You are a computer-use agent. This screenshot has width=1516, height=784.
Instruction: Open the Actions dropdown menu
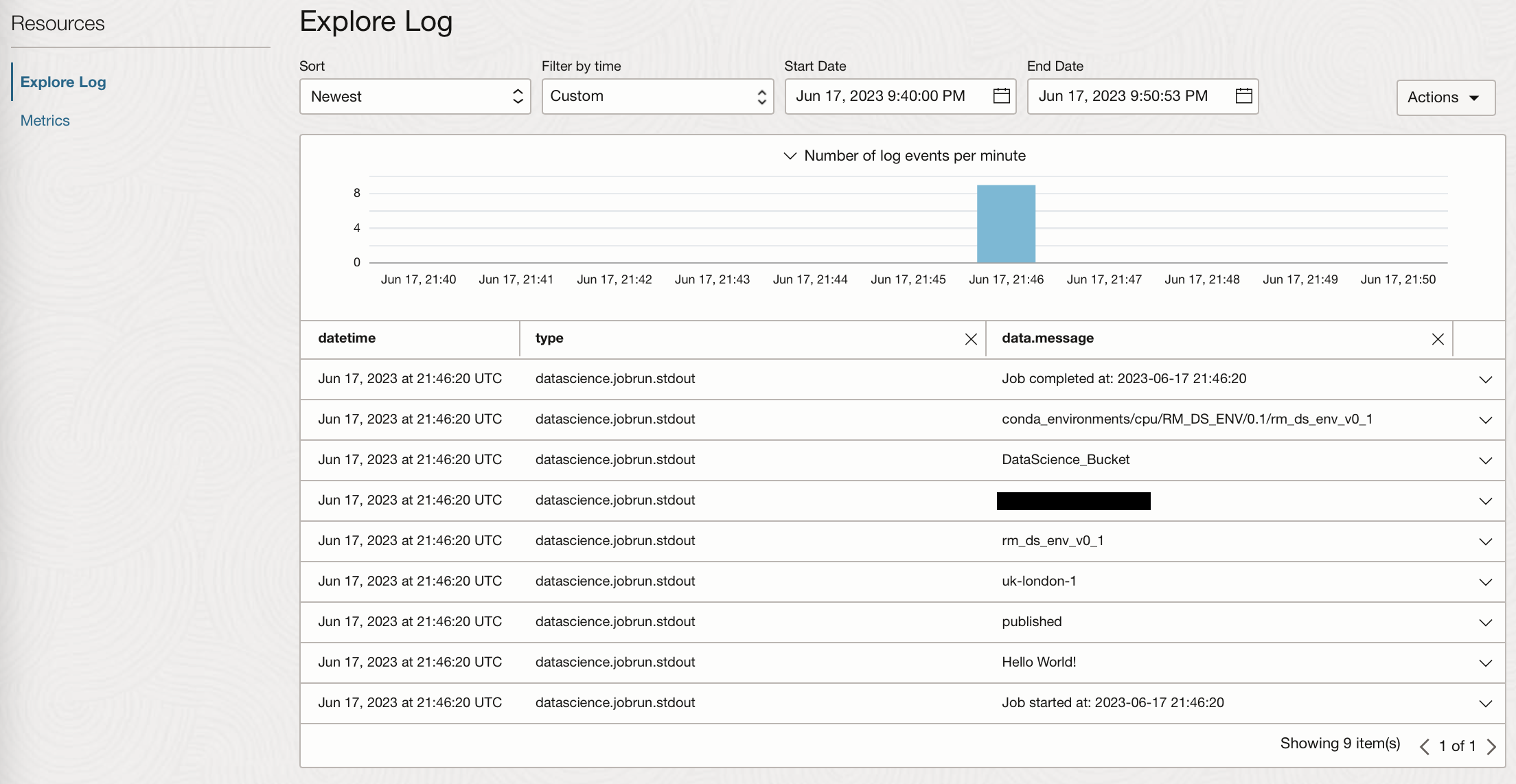(x=1445, y=97)
